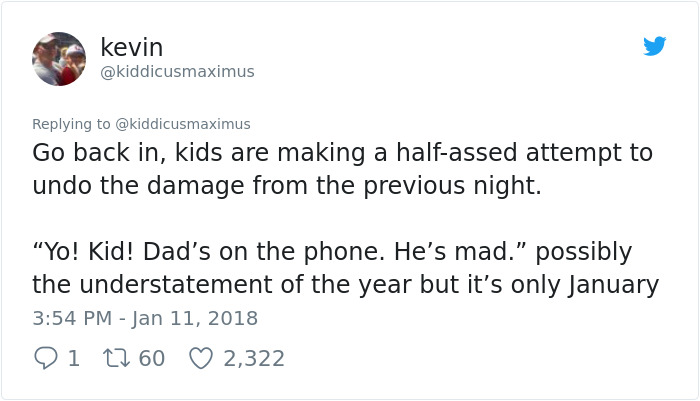700x401 pixels.
Task: Click the retweet arrows icon
Action: point(116,358)
